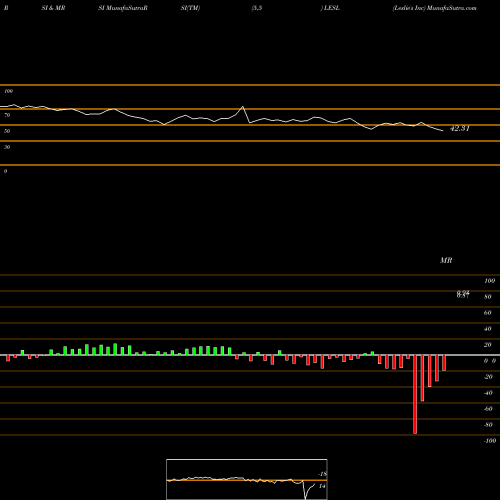Click the MR axis label -40
The height and width of the screenshot is (500, 500).
(488, 393)
